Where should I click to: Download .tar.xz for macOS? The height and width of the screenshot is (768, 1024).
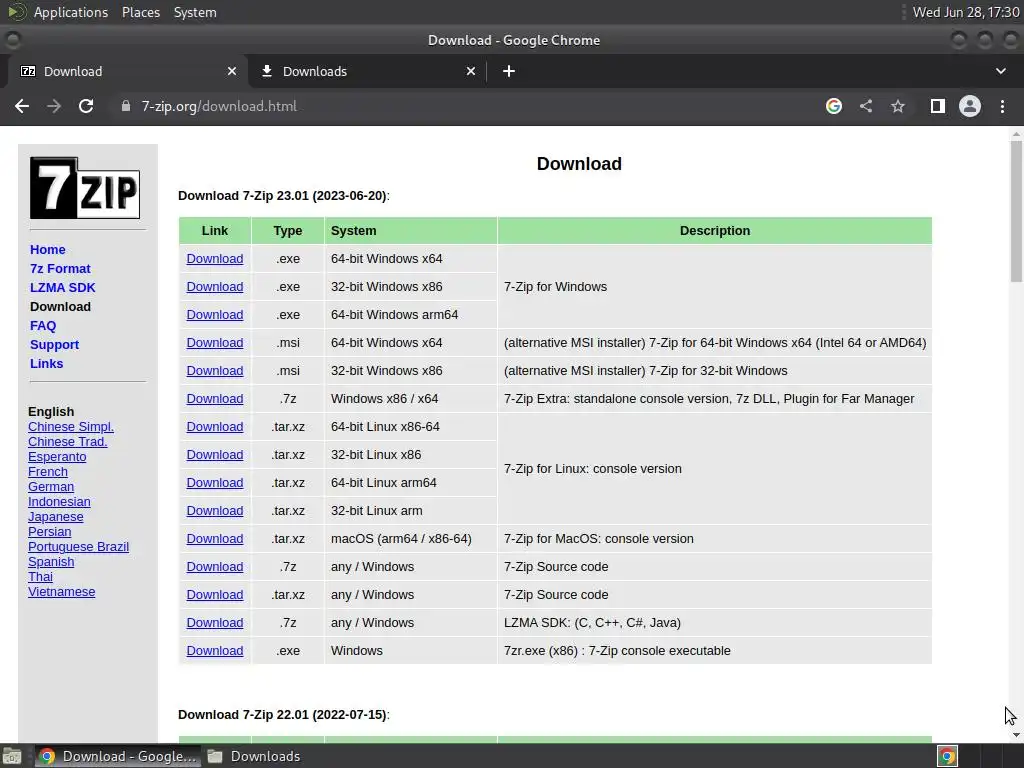point(215,539)
